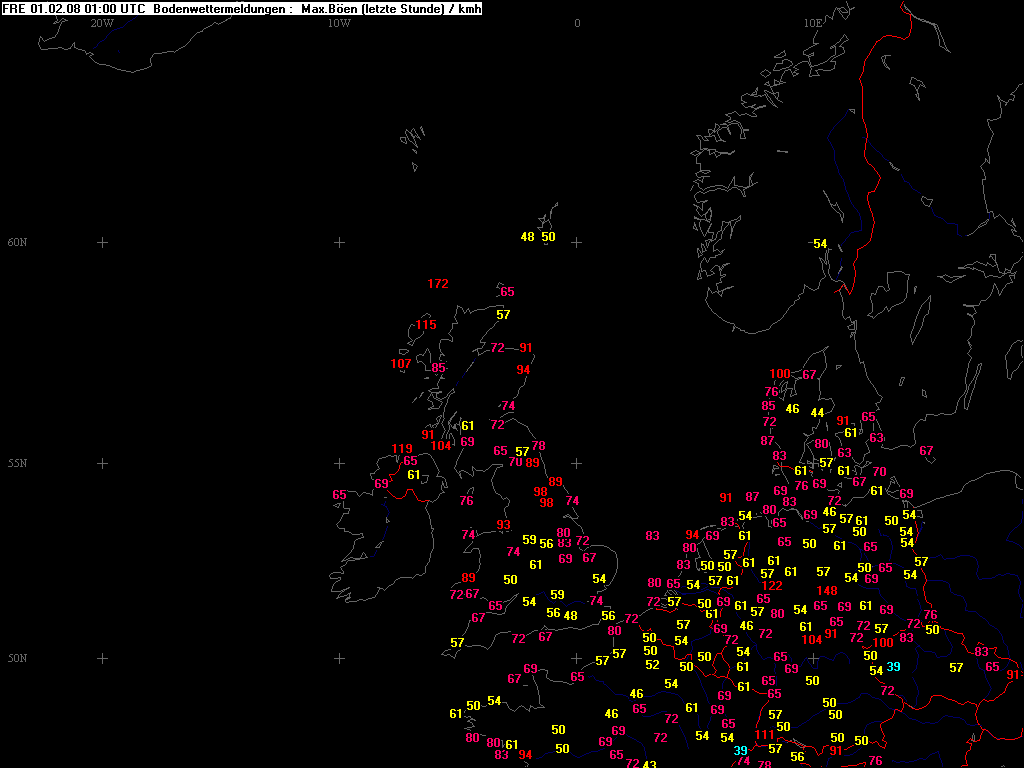Image resolution: width=1024 pixels, height=768 pixels.
Task: Click the red 107 gust value
Action: (x=401, y=364)
